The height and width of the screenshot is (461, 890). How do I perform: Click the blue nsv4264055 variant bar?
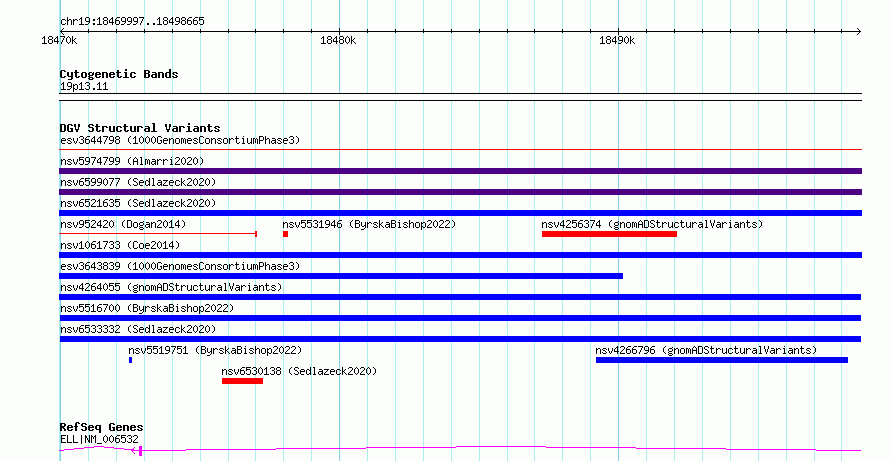click(460, 297)
